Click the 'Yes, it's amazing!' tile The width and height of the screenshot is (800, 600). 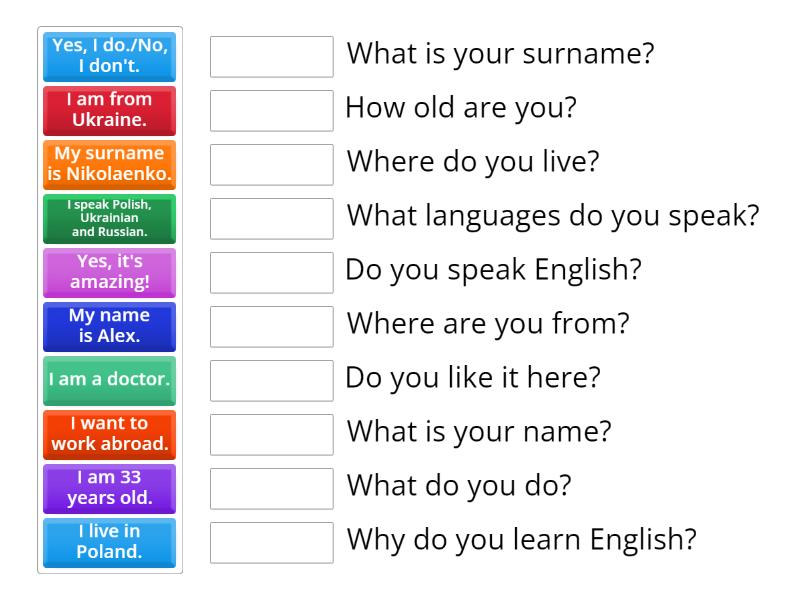[x=110, y=273]
